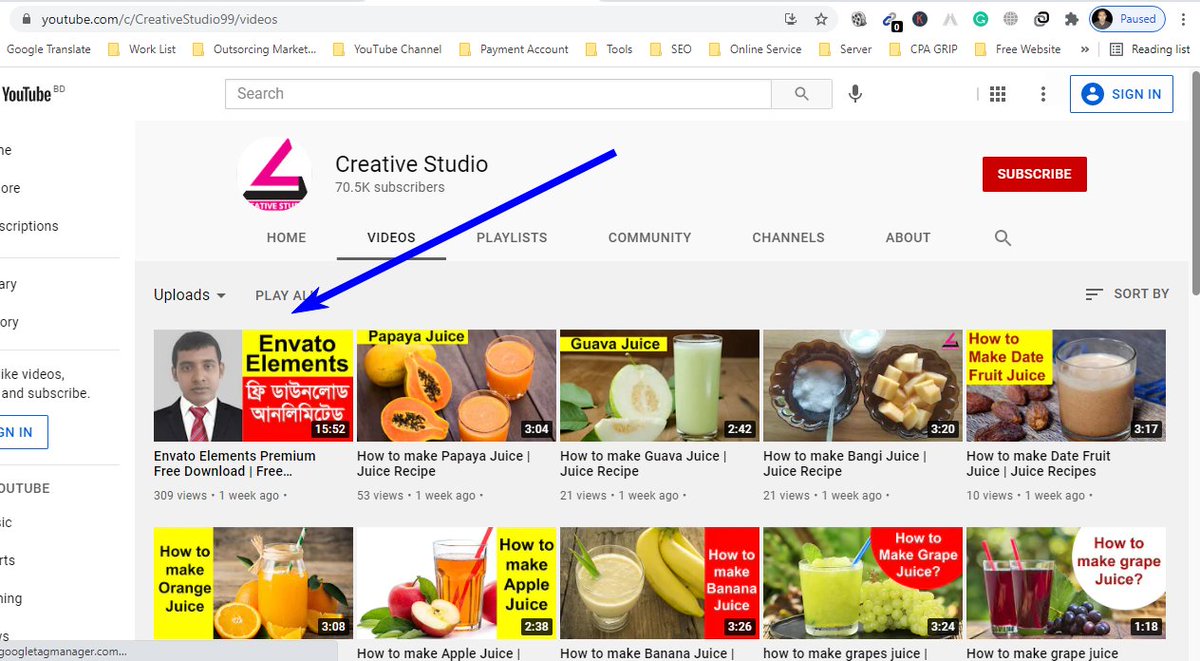1200x661 pixels.
Task: Click the site lock icon in the address bar
Action: click(x=26, y=19)
